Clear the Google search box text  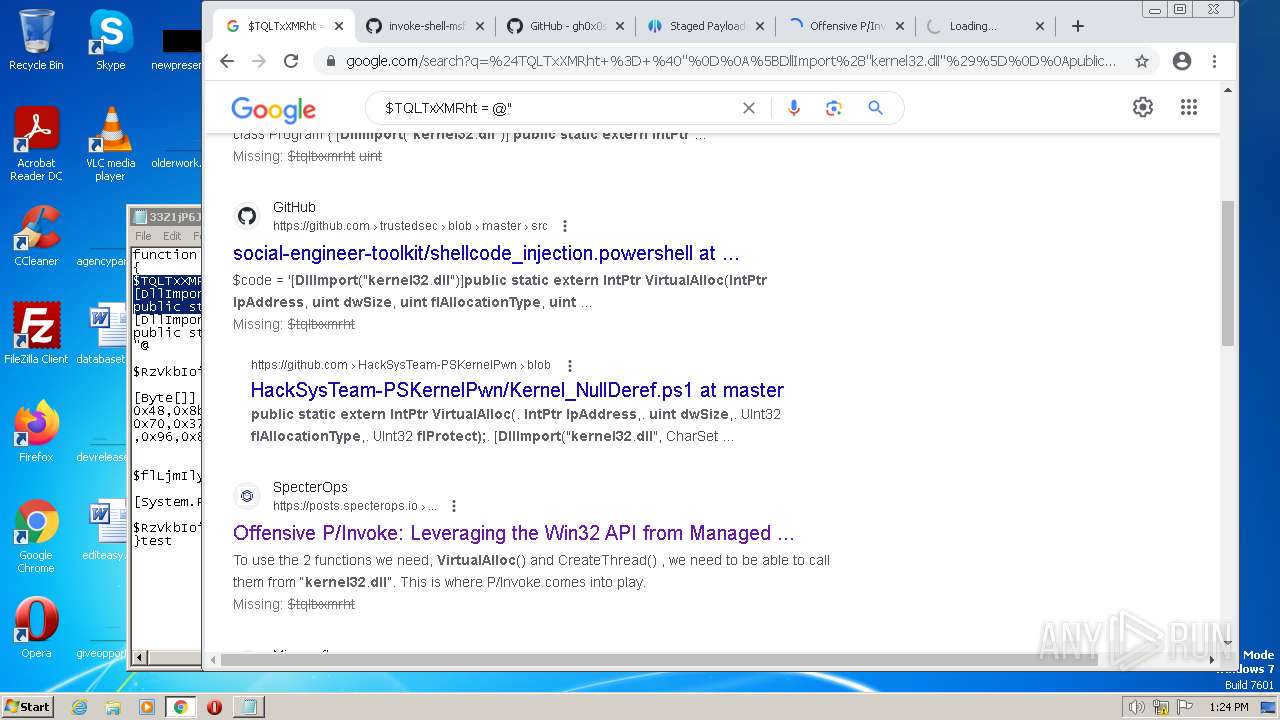748,108
